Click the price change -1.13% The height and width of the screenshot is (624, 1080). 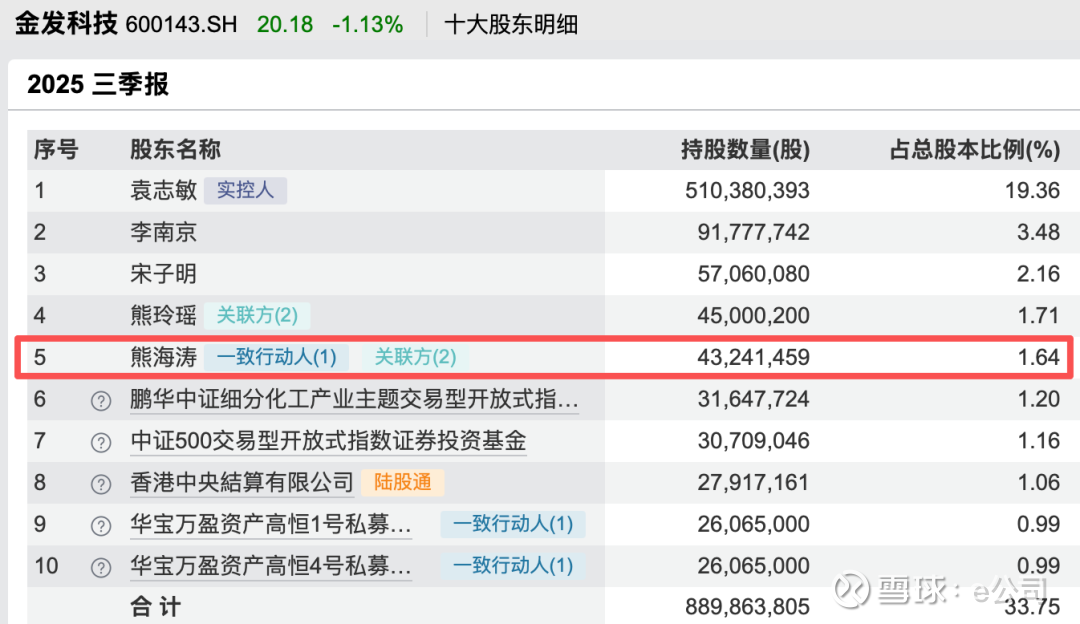(367, 25)
